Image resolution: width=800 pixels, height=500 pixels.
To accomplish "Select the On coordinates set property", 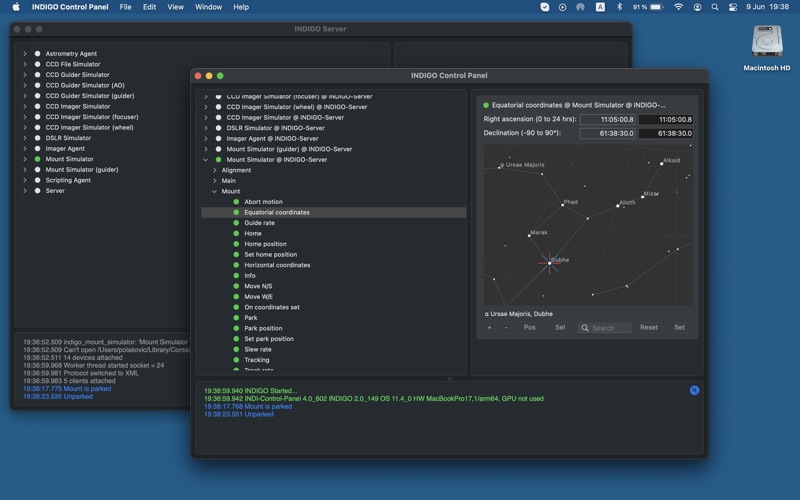I will [x=272, y=307].
